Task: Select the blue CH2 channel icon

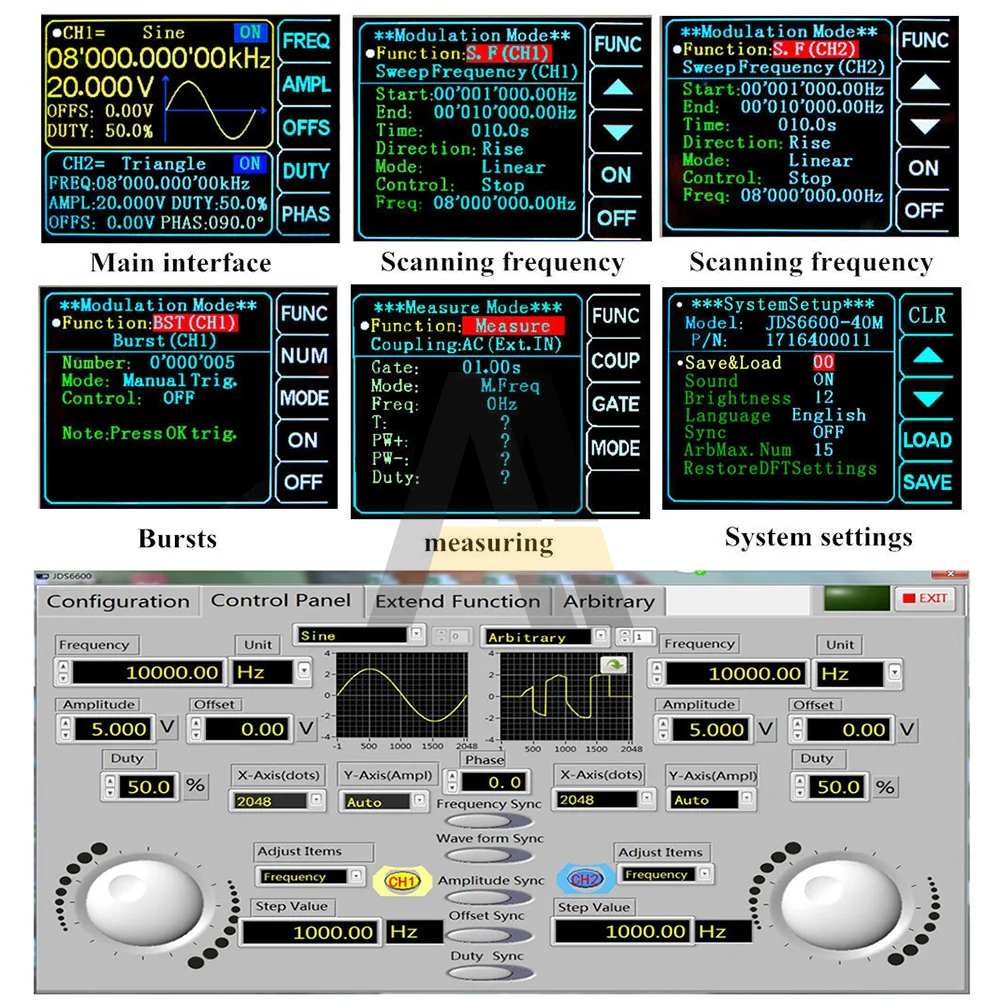Action: tap(585, 880)
